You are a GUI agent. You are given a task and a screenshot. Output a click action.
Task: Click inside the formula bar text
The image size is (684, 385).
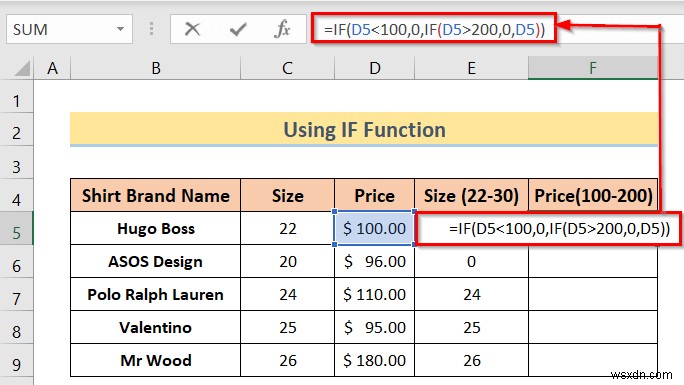434,29
